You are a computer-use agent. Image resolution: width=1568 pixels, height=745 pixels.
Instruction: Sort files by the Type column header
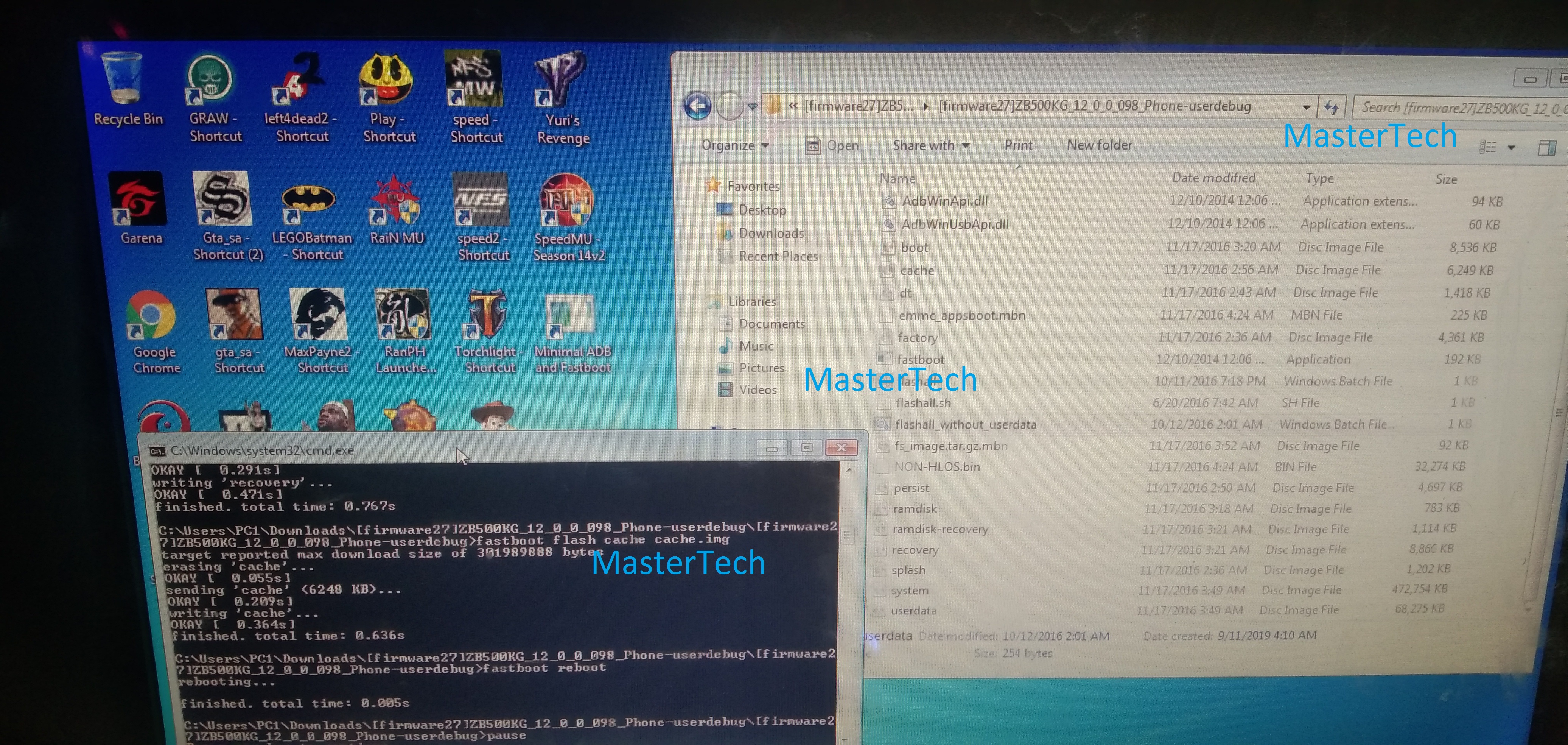(x=1320, y=178)
